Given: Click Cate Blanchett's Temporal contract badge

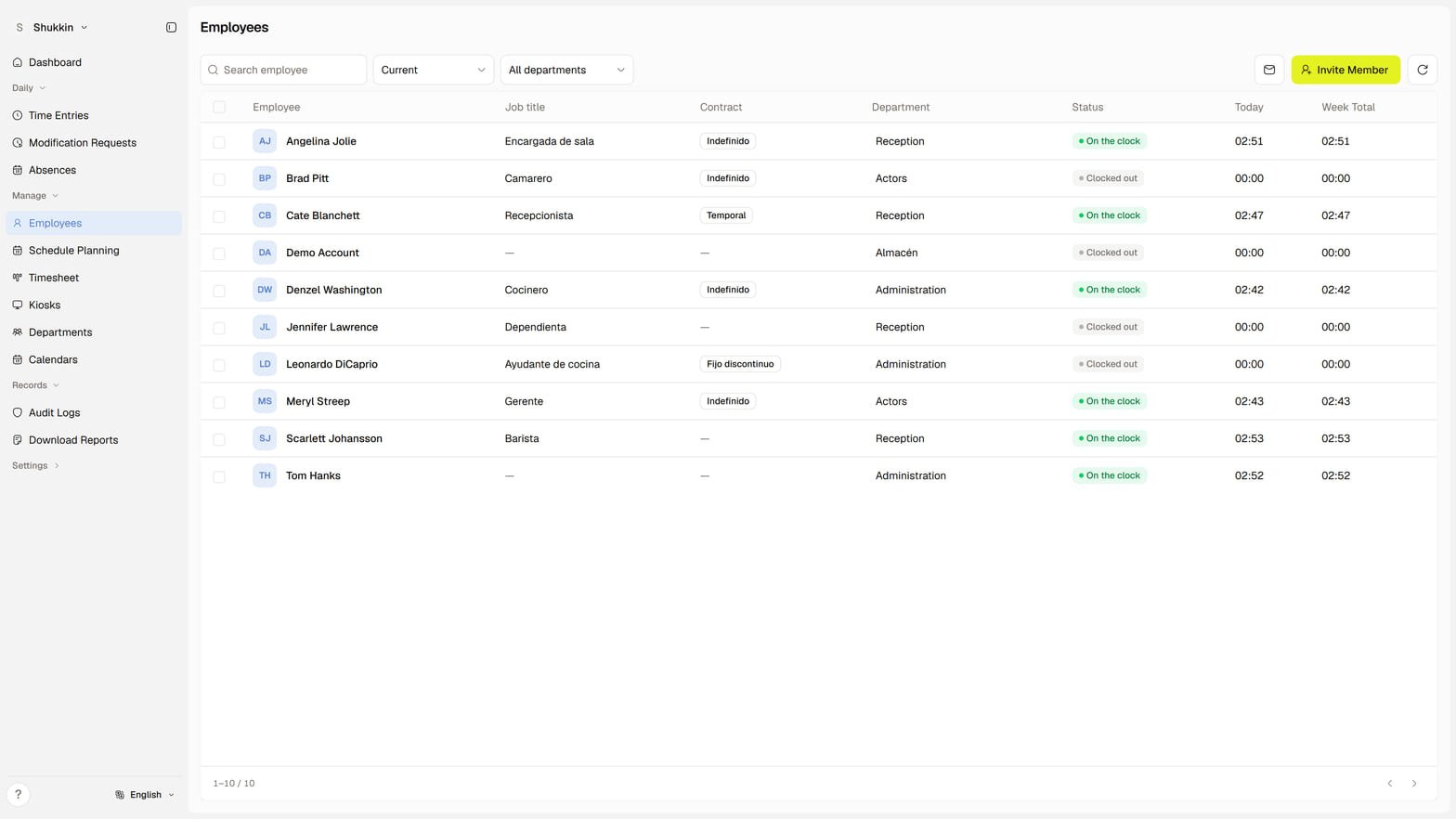Looking at the screenshot, I should click(726, 215).
